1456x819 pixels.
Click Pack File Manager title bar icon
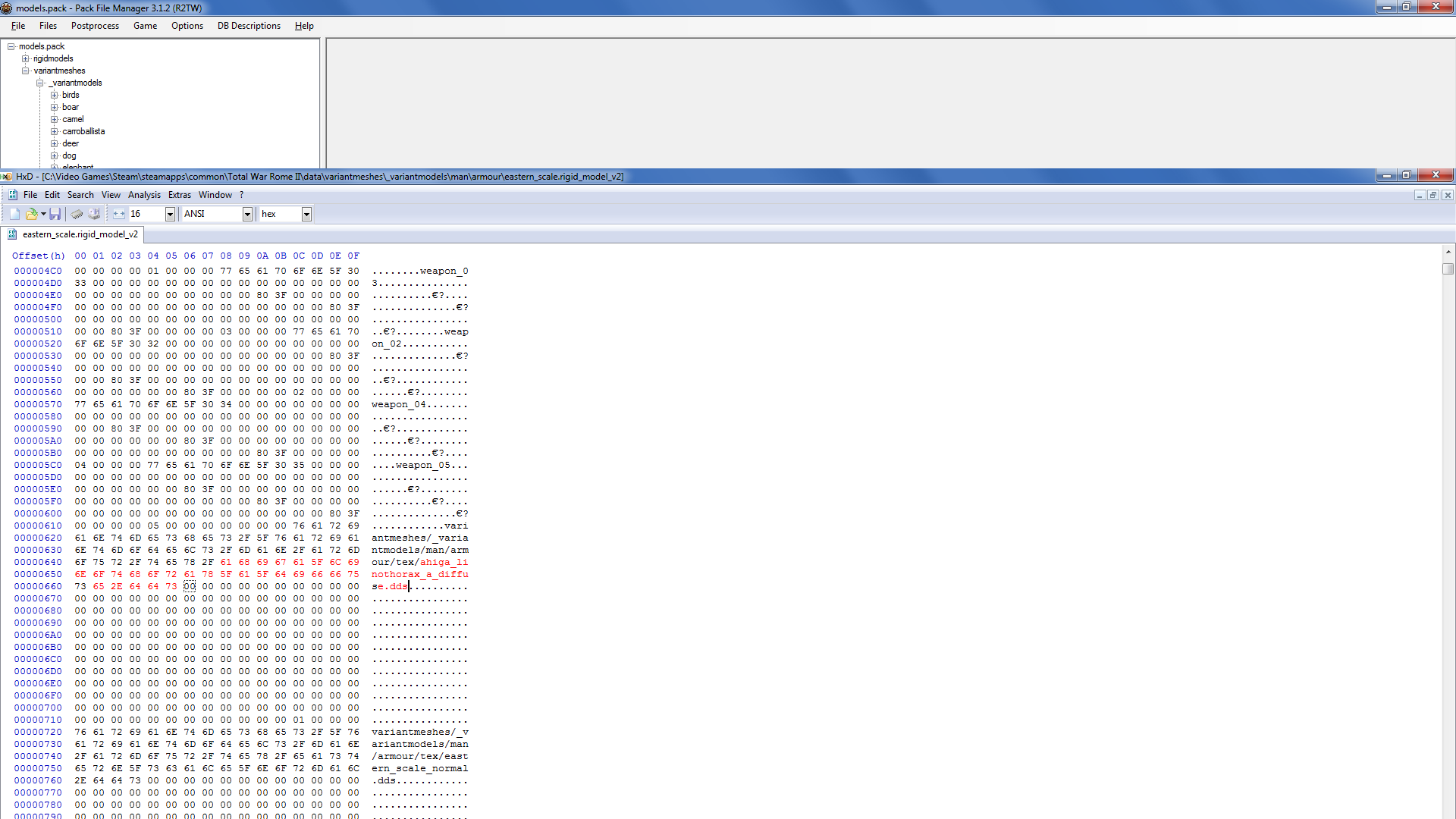pyautogui.click(x=7, y=8)
